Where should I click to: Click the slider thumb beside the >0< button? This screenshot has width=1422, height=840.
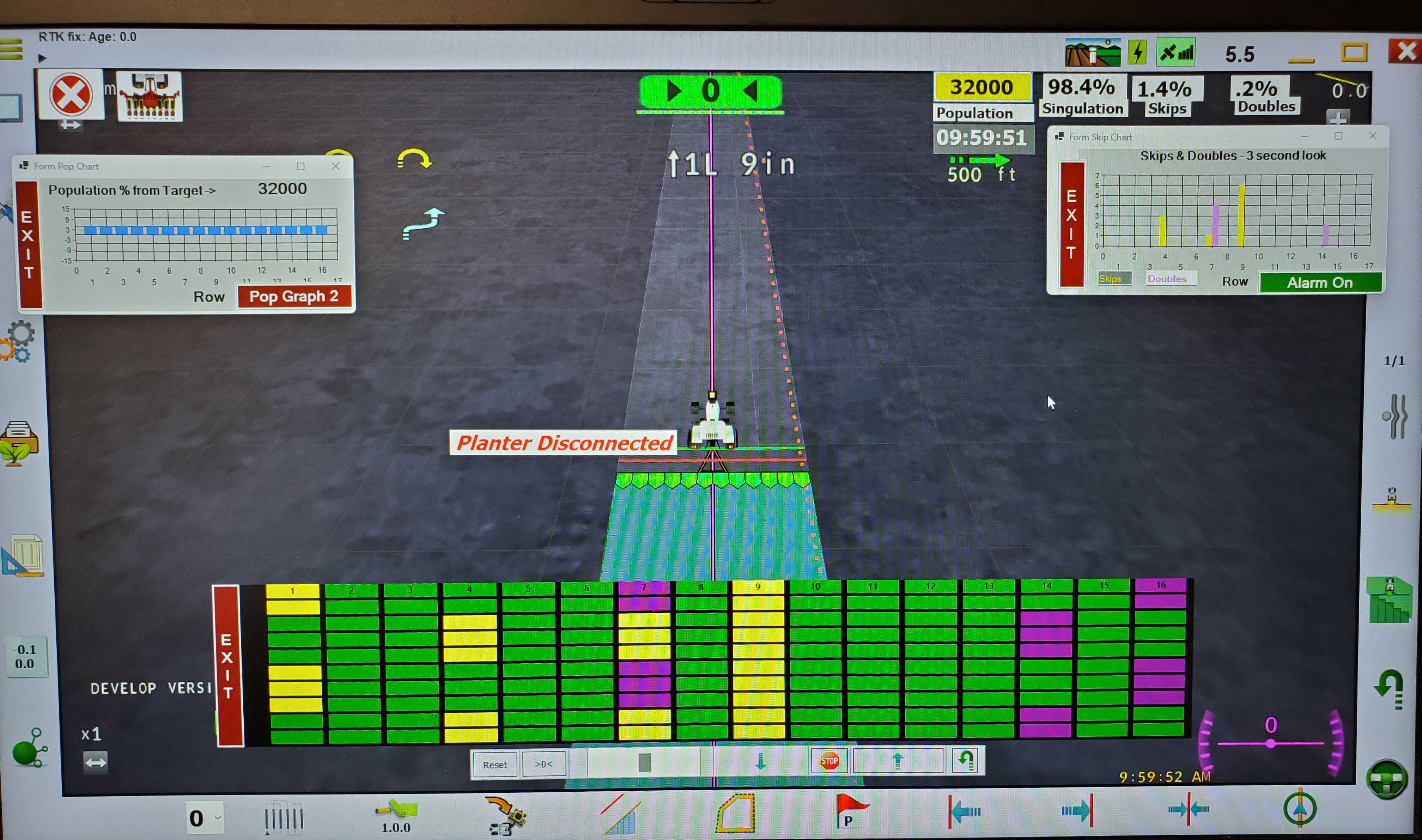point(644,762)
